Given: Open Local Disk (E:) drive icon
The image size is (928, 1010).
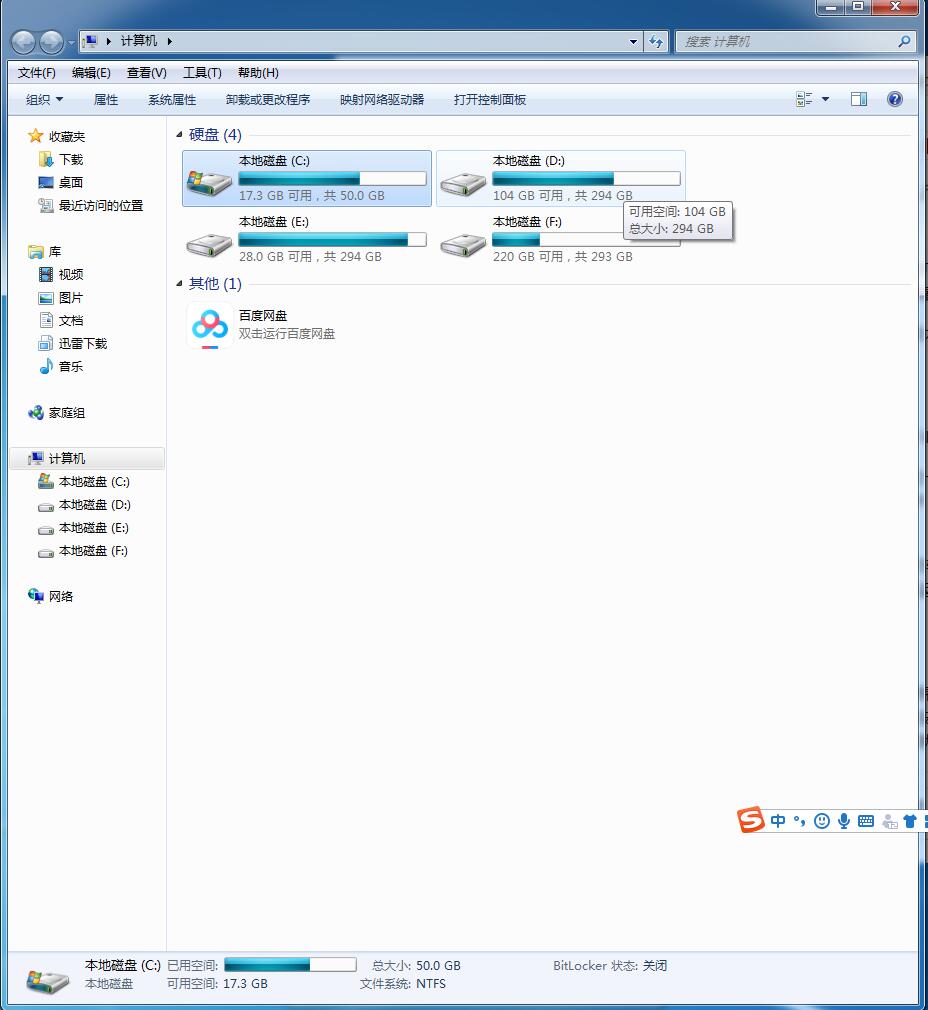Looking at the screenshot, I should tap(209, 244).
